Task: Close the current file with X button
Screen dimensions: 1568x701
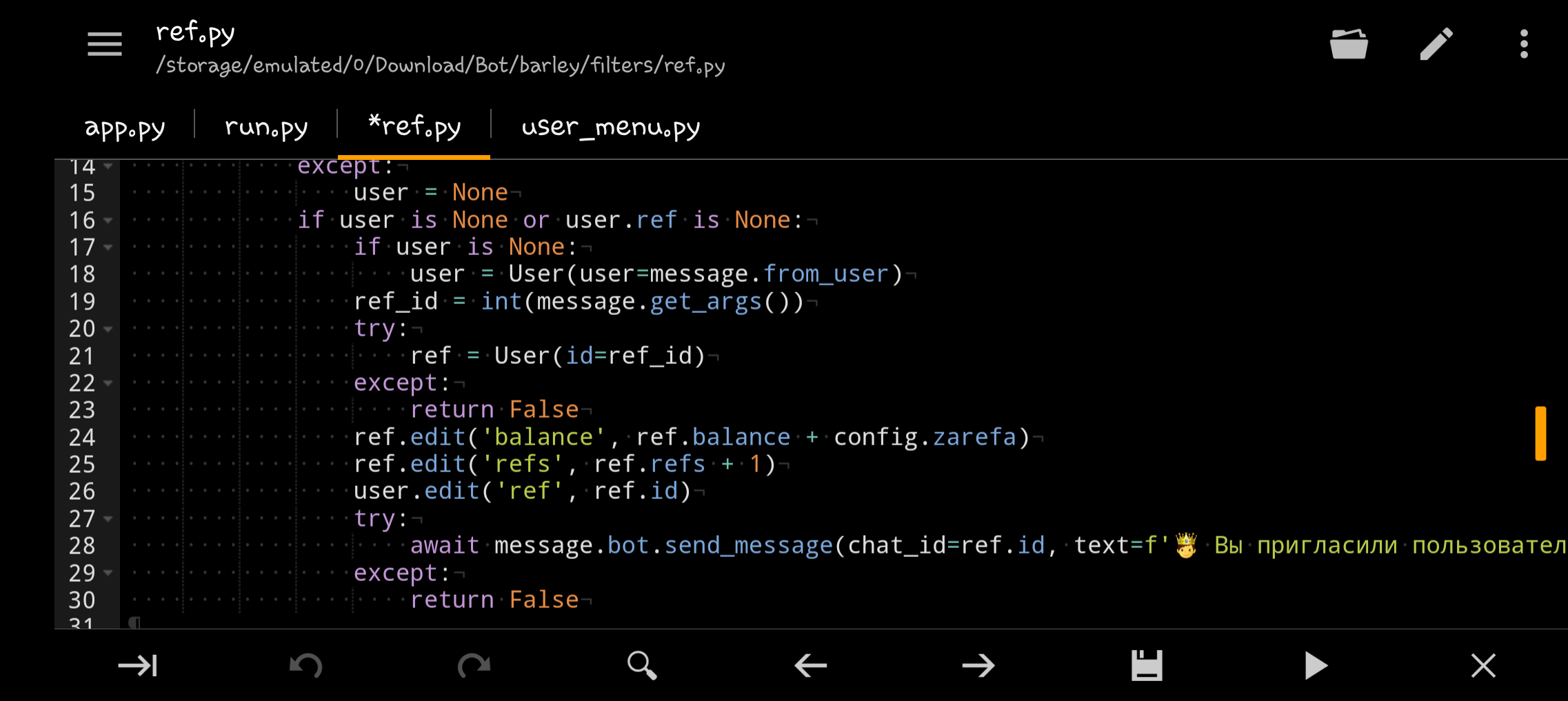Action: coord(1483,665)
